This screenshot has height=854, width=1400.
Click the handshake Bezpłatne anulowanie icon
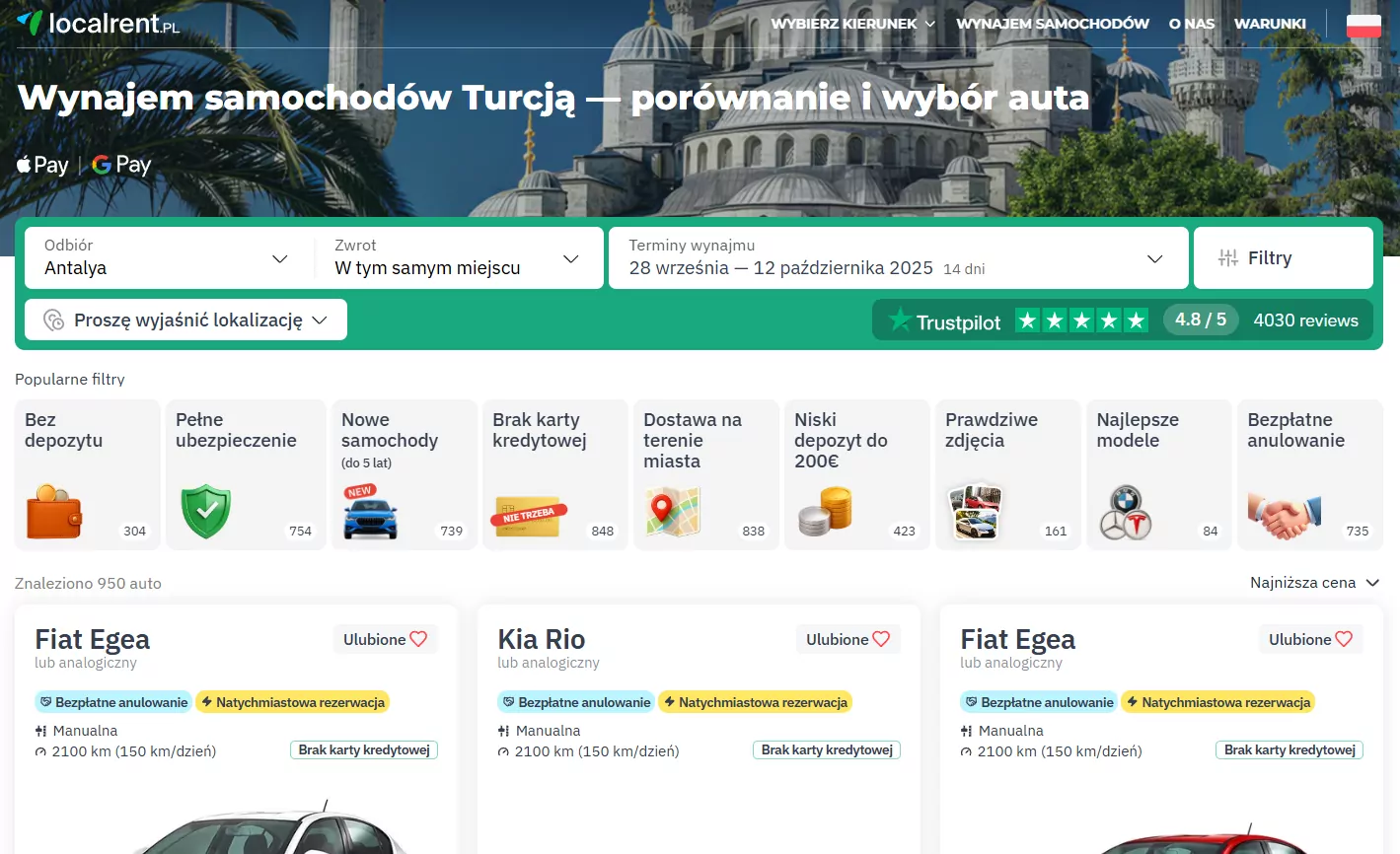click(1284, 514)
